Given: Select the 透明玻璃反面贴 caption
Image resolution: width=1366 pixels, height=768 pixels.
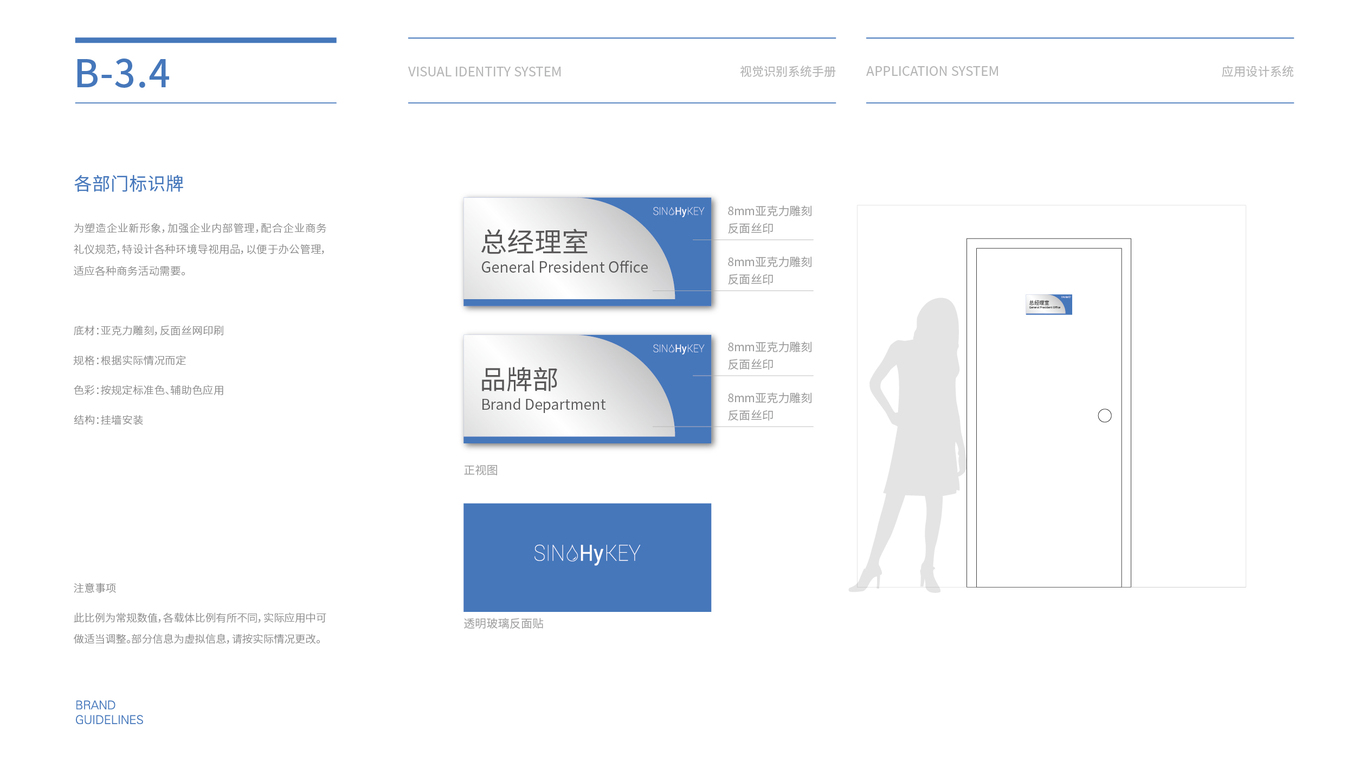Looking at the screenshot, I should tap(503, 623).
